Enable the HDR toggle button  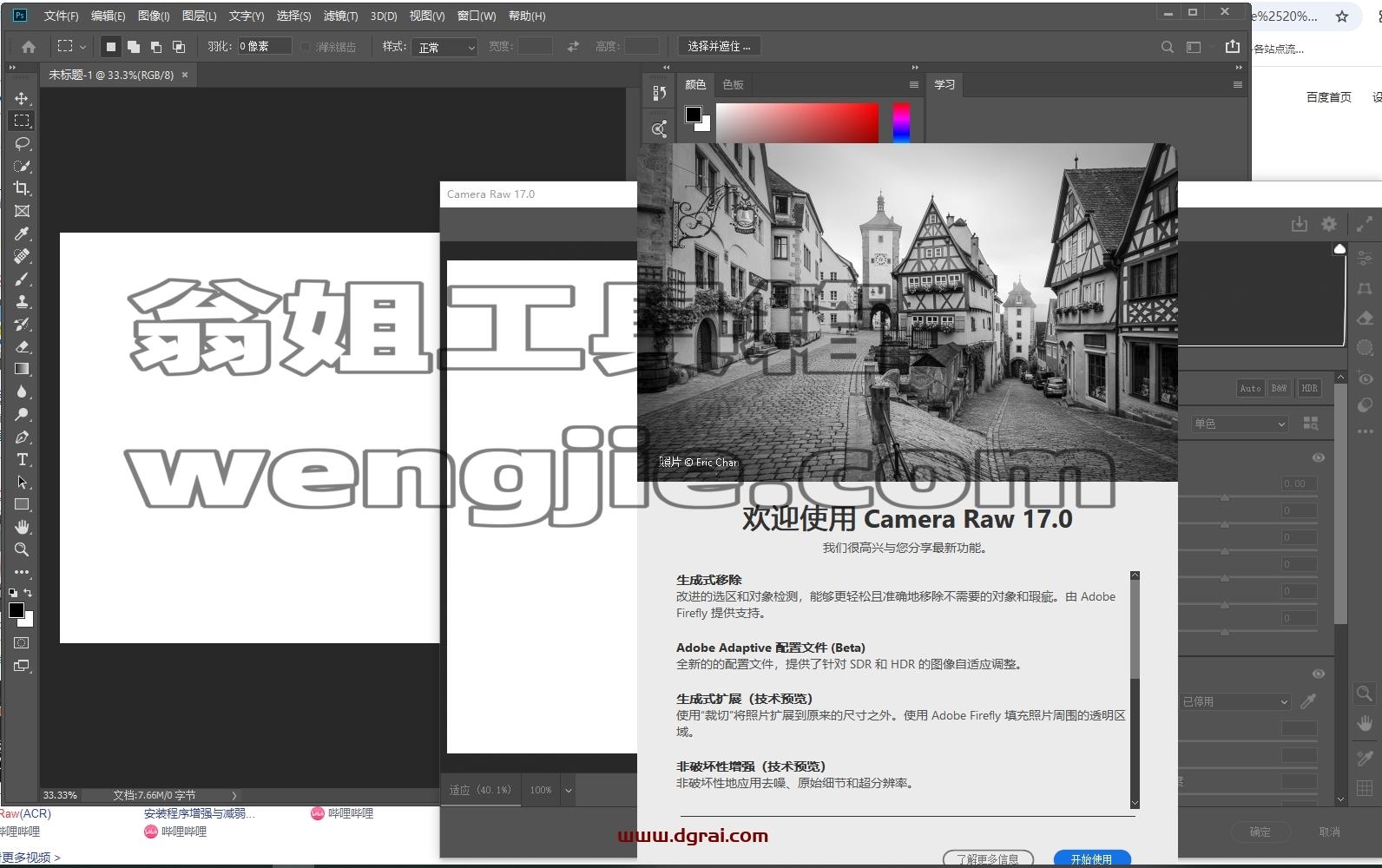pyautogui.click(x=1309, y=388)
